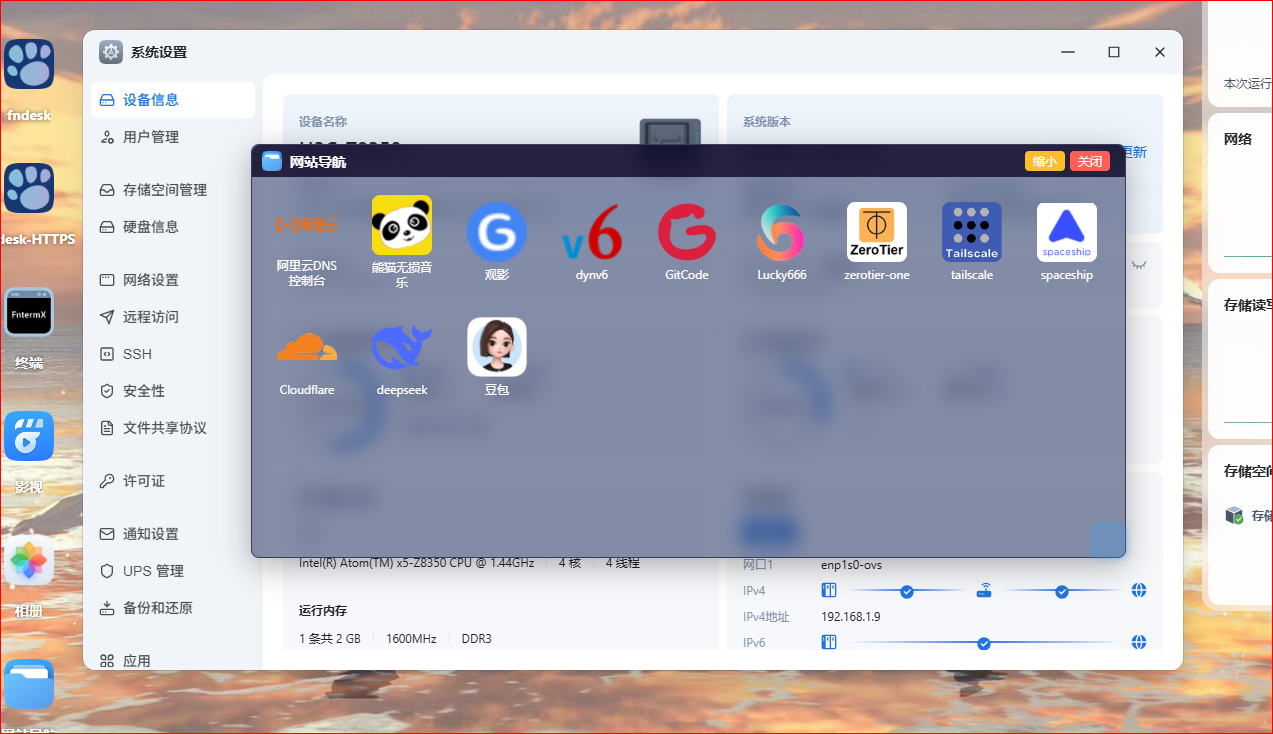
Task: Select 网络设置 in settings sidebar
Action: coord(173,280)
